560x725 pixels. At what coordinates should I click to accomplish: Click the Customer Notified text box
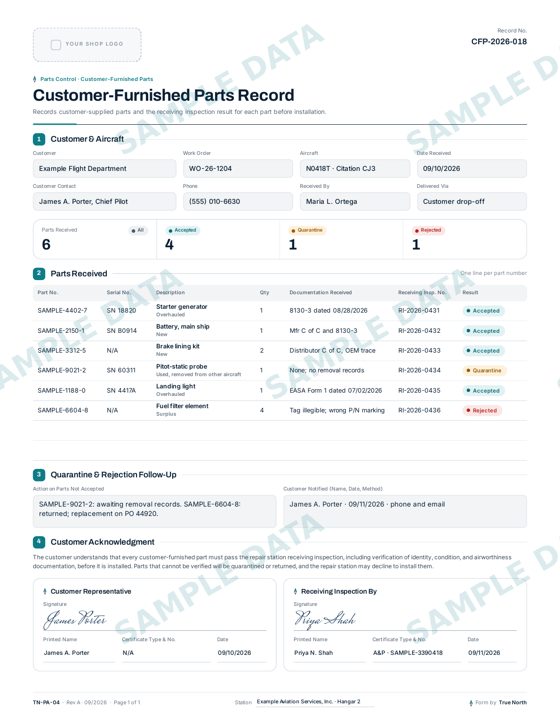pos(405,511)
